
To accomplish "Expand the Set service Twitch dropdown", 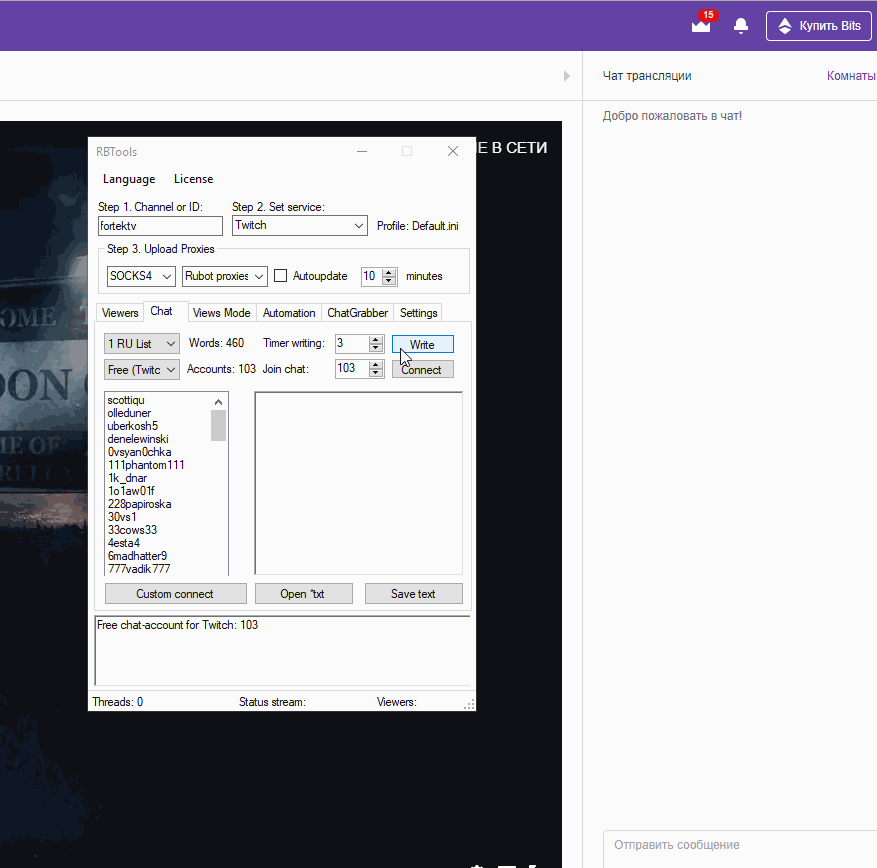I will click(299, 226).
